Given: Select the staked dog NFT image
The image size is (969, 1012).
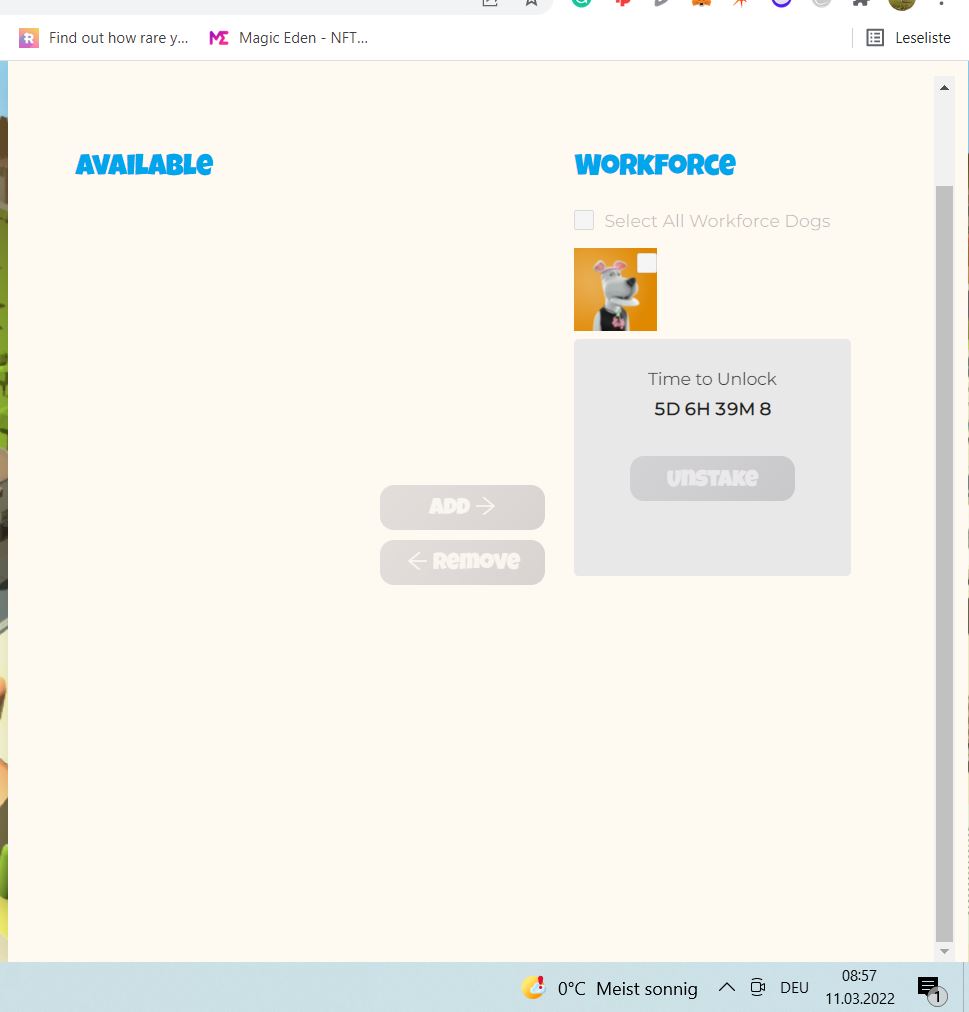Looking at the screenshot, I should click(615, 289).
